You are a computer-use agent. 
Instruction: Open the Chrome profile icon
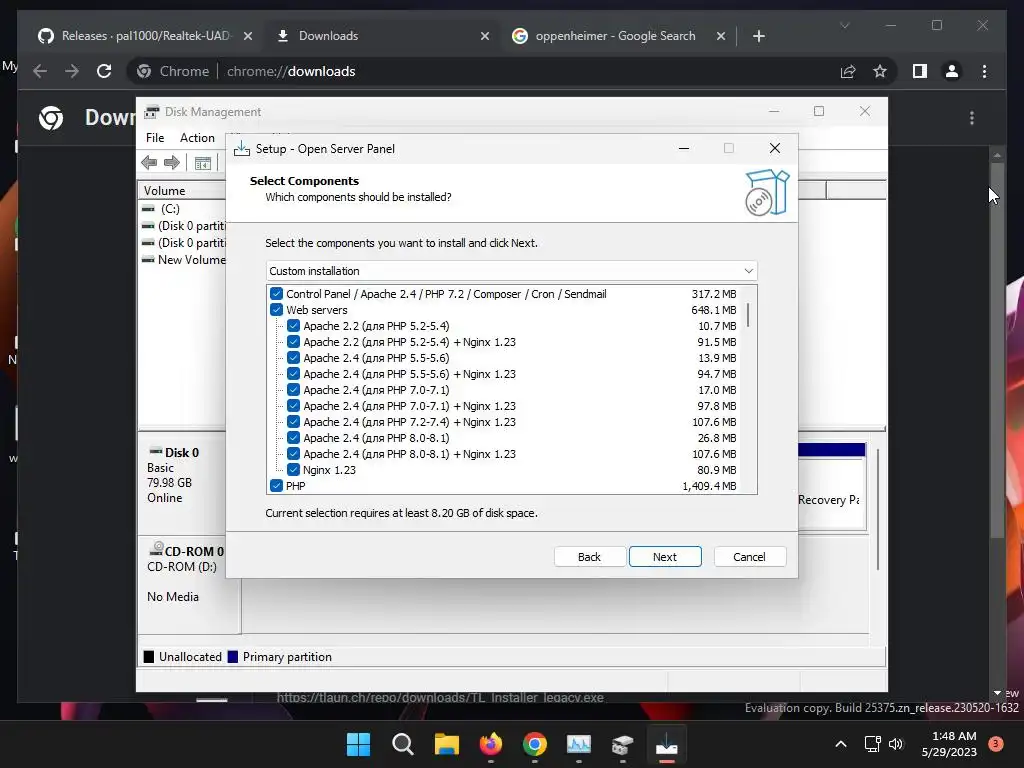952,71
